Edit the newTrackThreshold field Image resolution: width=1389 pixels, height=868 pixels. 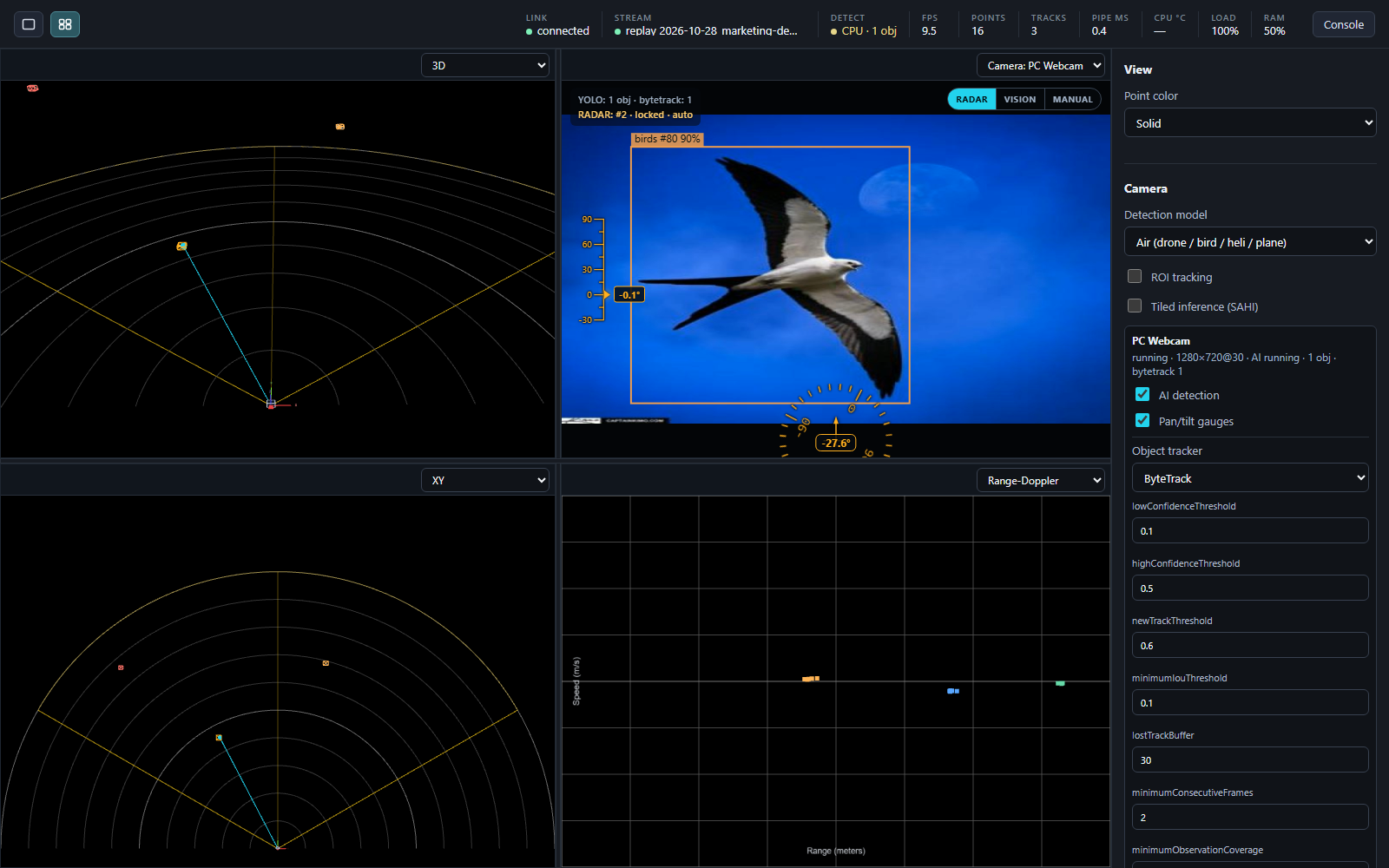pyautogui.click(x=1250, y=645)
